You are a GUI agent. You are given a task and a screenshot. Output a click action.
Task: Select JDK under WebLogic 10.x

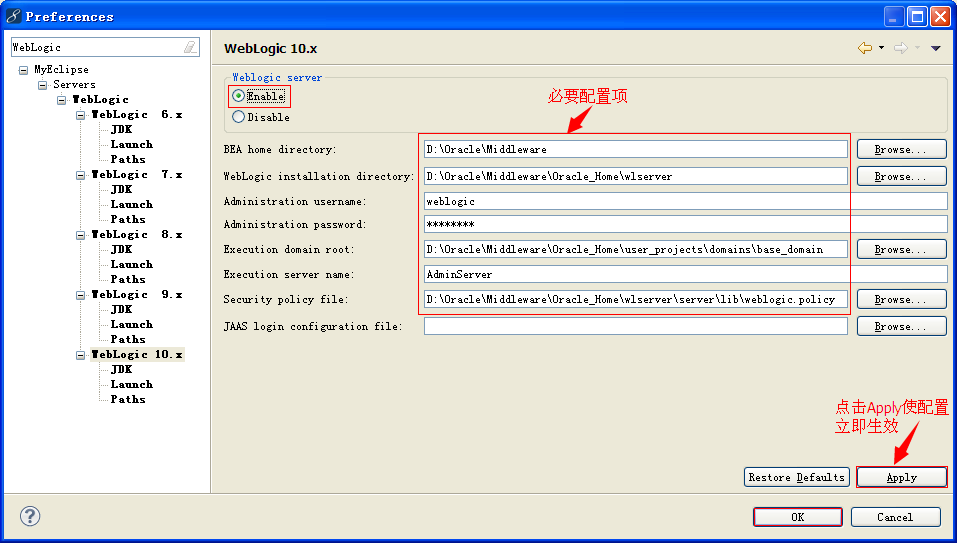121,369
